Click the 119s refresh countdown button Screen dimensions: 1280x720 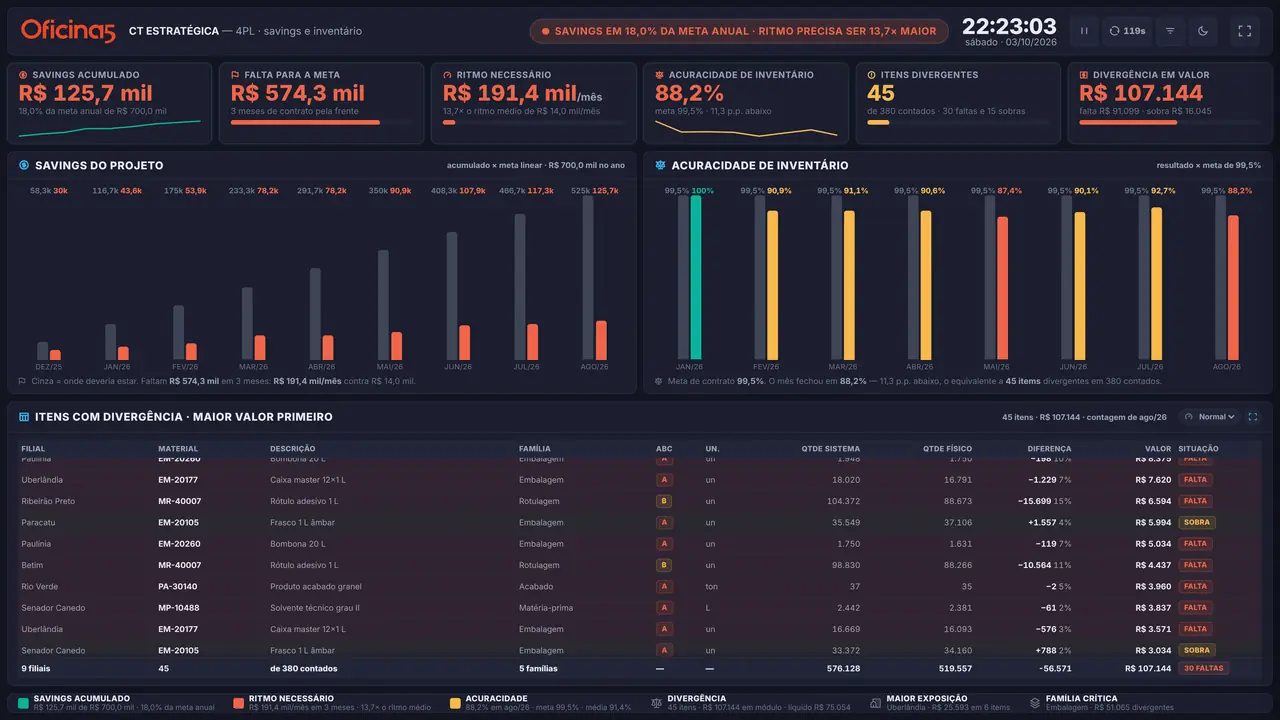coord(1127,31)
